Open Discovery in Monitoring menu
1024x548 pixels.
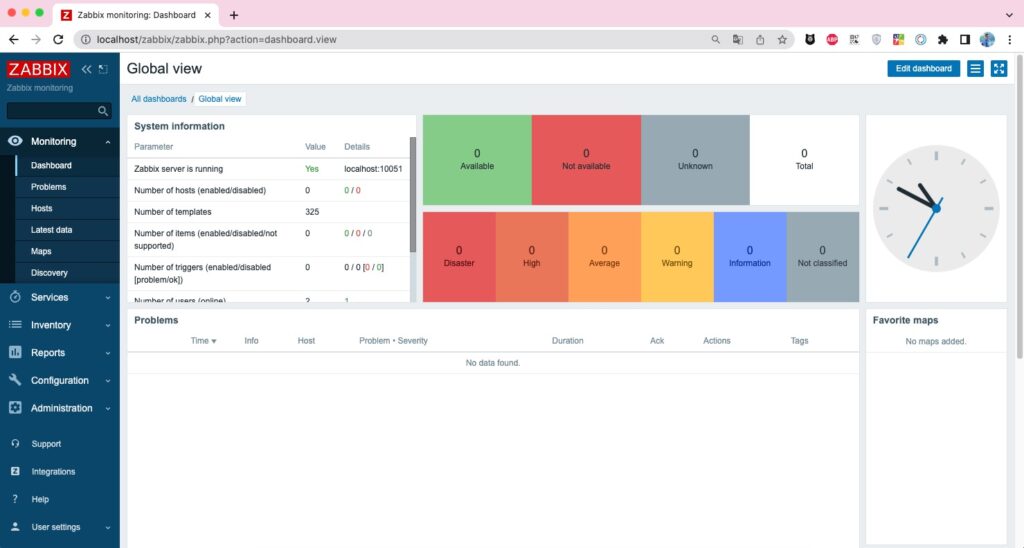[49, 273]
